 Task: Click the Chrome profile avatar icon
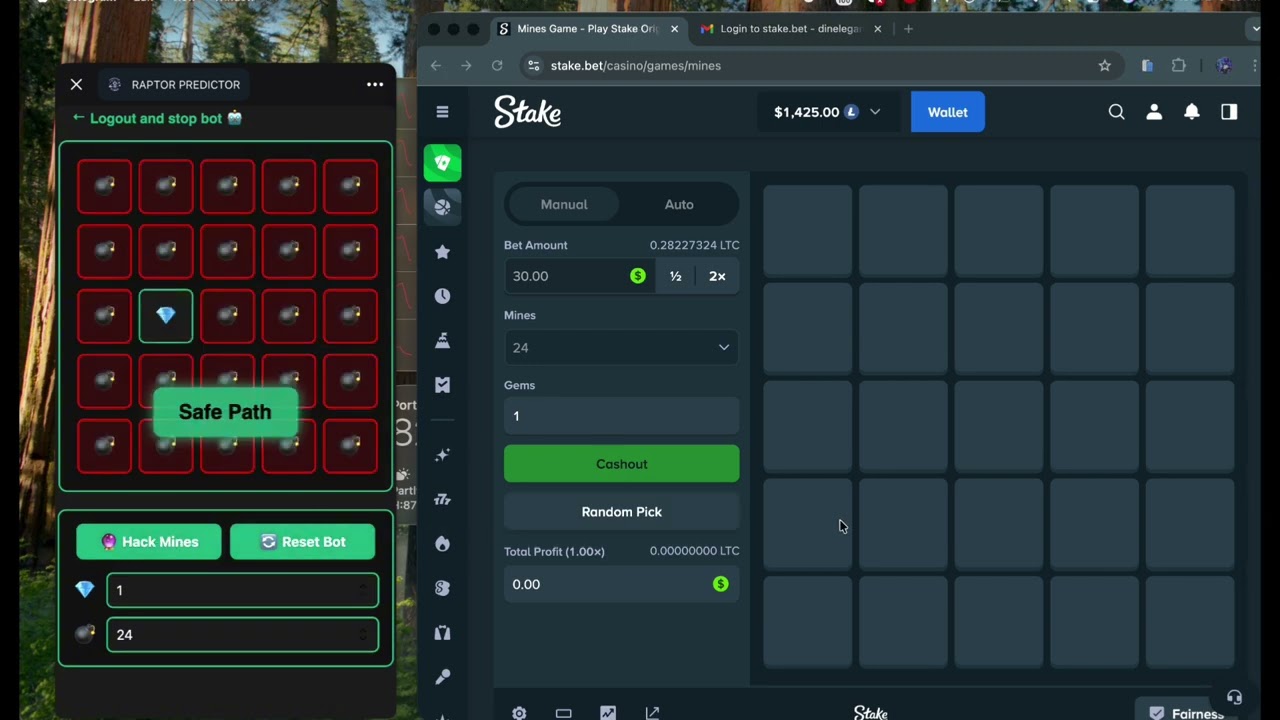pyautogui.click(x=1224, y=65)
